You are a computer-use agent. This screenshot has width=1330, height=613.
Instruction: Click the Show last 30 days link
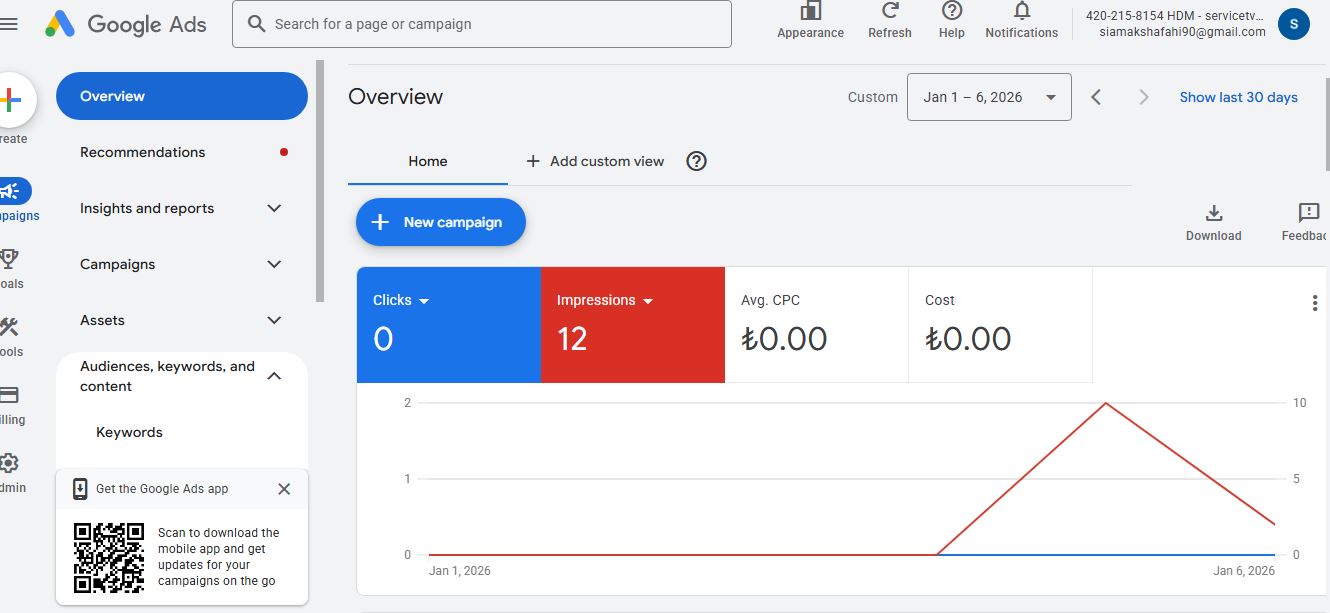[1238, 97]
